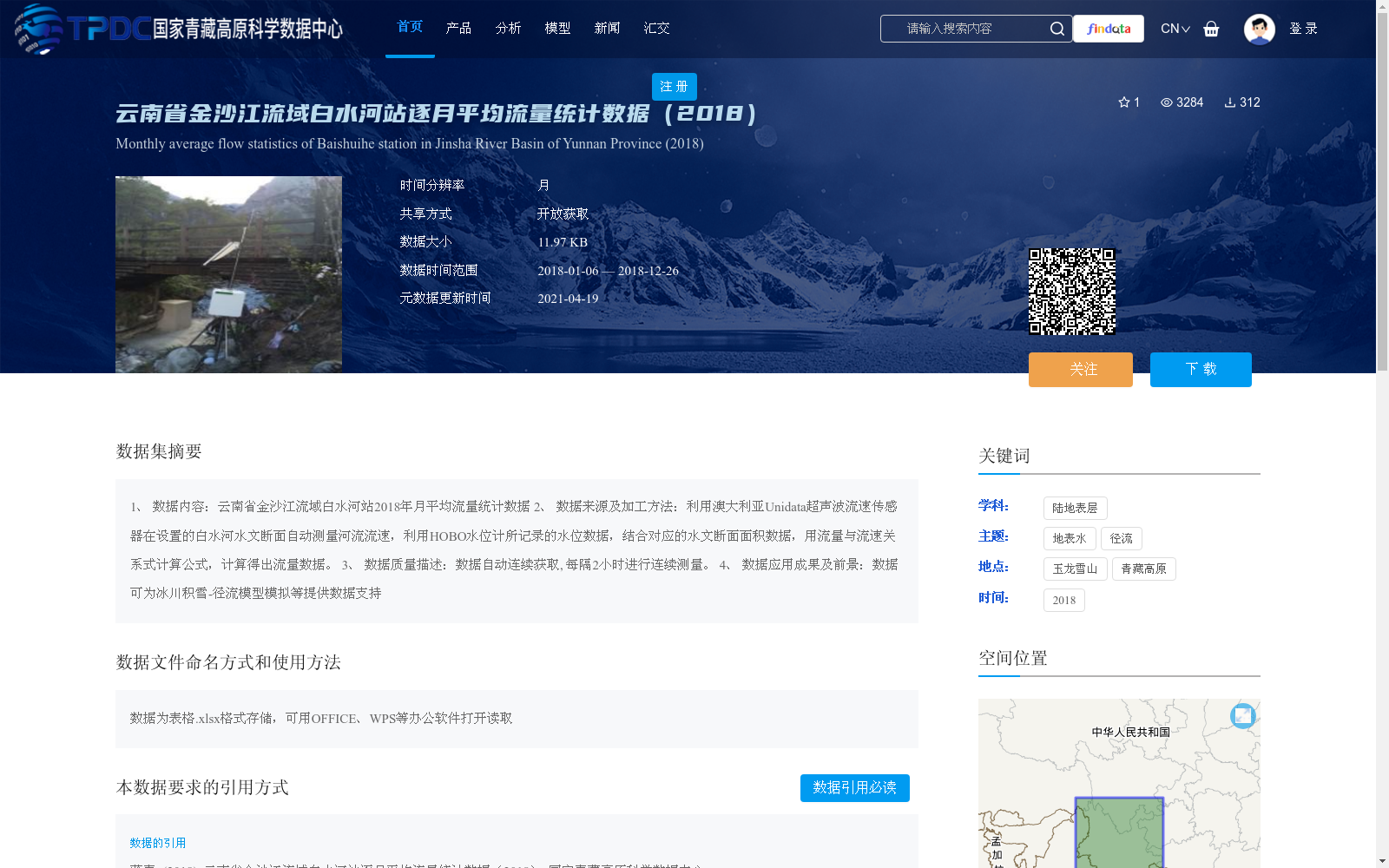Click the search magnifier icon
Viewport: 1389px width, 868px height.
[x=1057, y=29]
